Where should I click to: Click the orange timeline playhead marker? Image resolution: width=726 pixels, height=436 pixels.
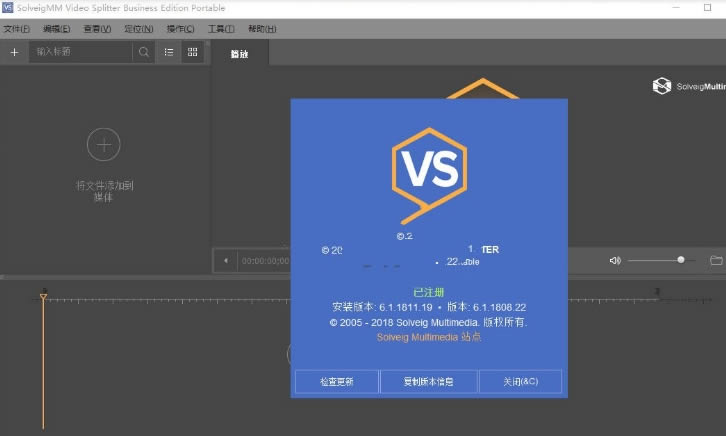coord(43,297)
